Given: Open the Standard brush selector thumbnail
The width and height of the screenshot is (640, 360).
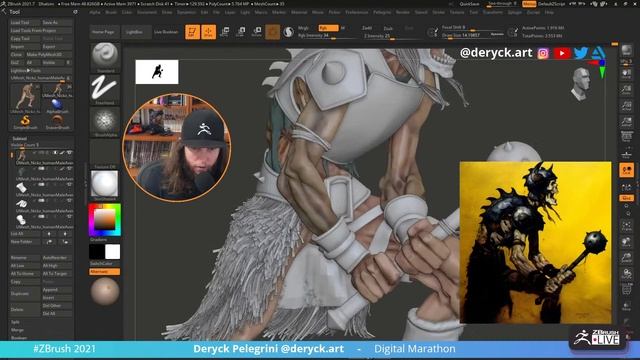Looking at the screenshot, I should pyautogui.click(x=105, y=57).
